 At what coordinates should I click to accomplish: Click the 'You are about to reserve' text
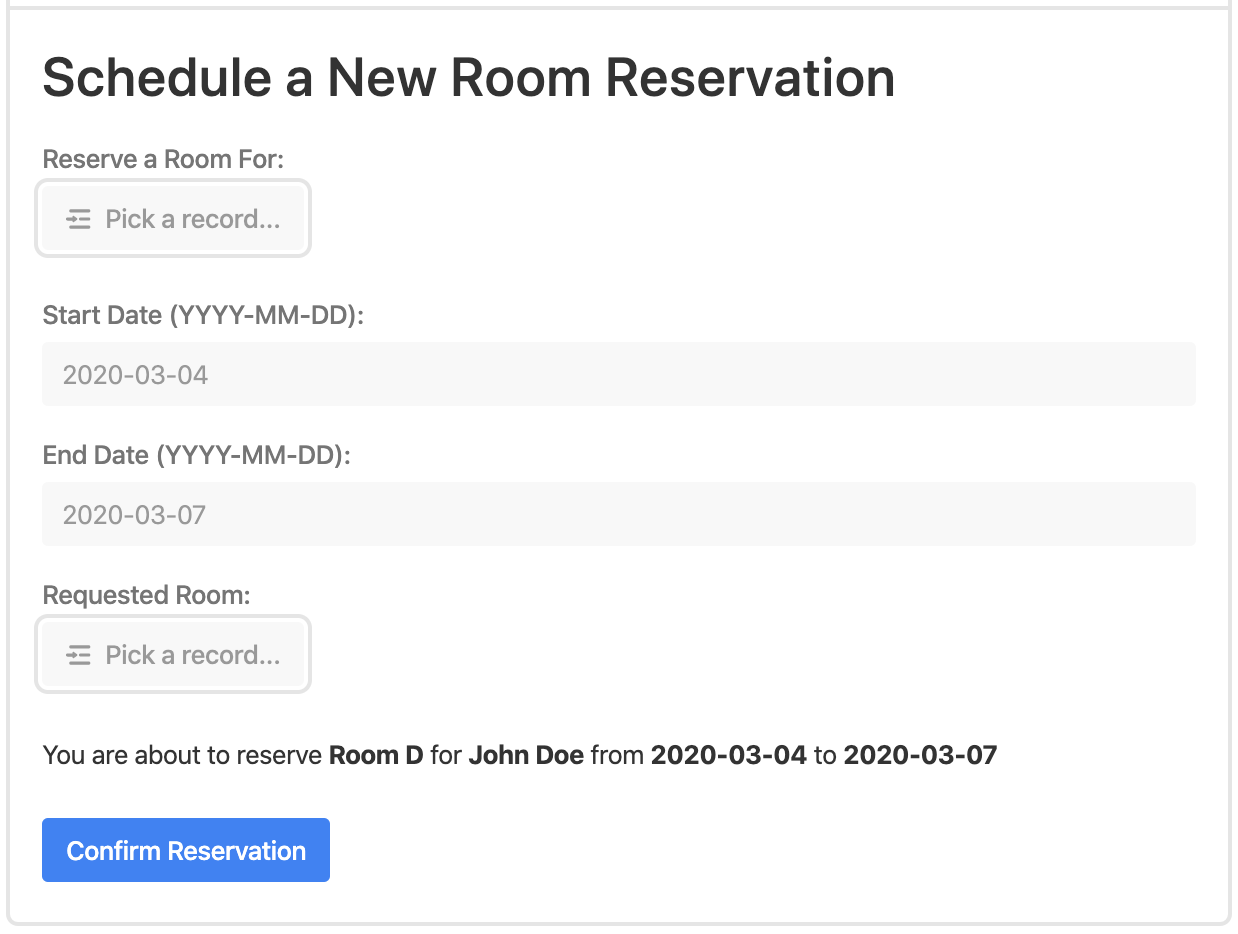[183, 755]
